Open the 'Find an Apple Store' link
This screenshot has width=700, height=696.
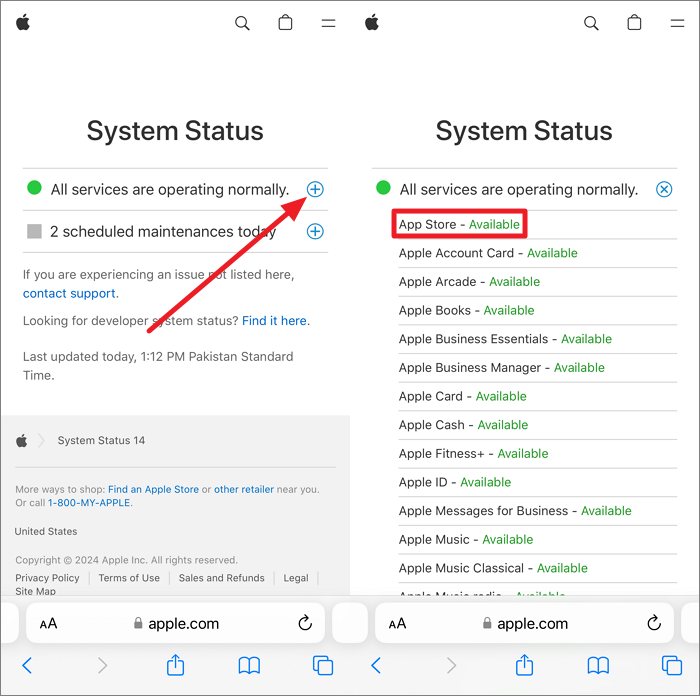153,489
